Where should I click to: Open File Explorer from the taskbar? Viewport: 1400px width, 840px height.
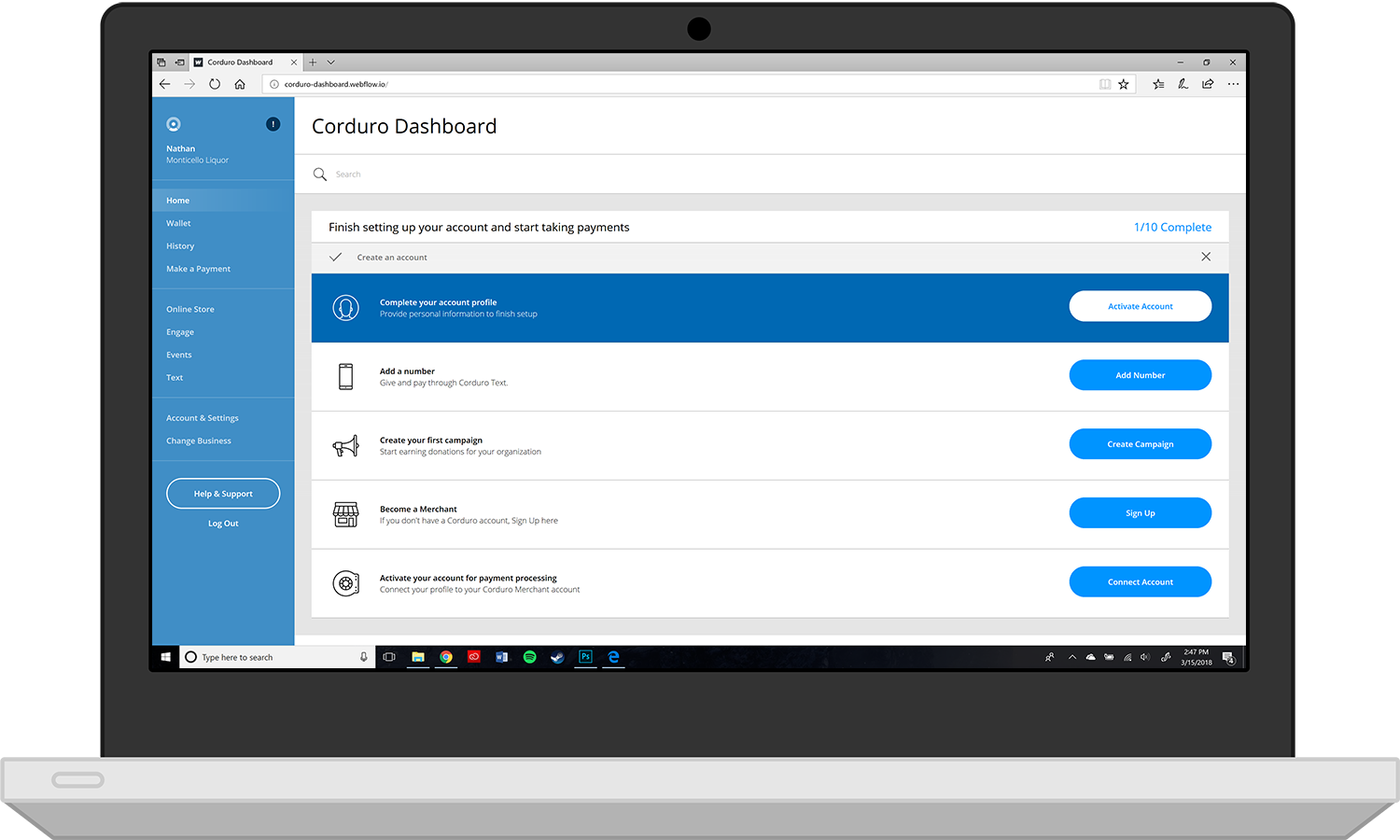(418, 657)
